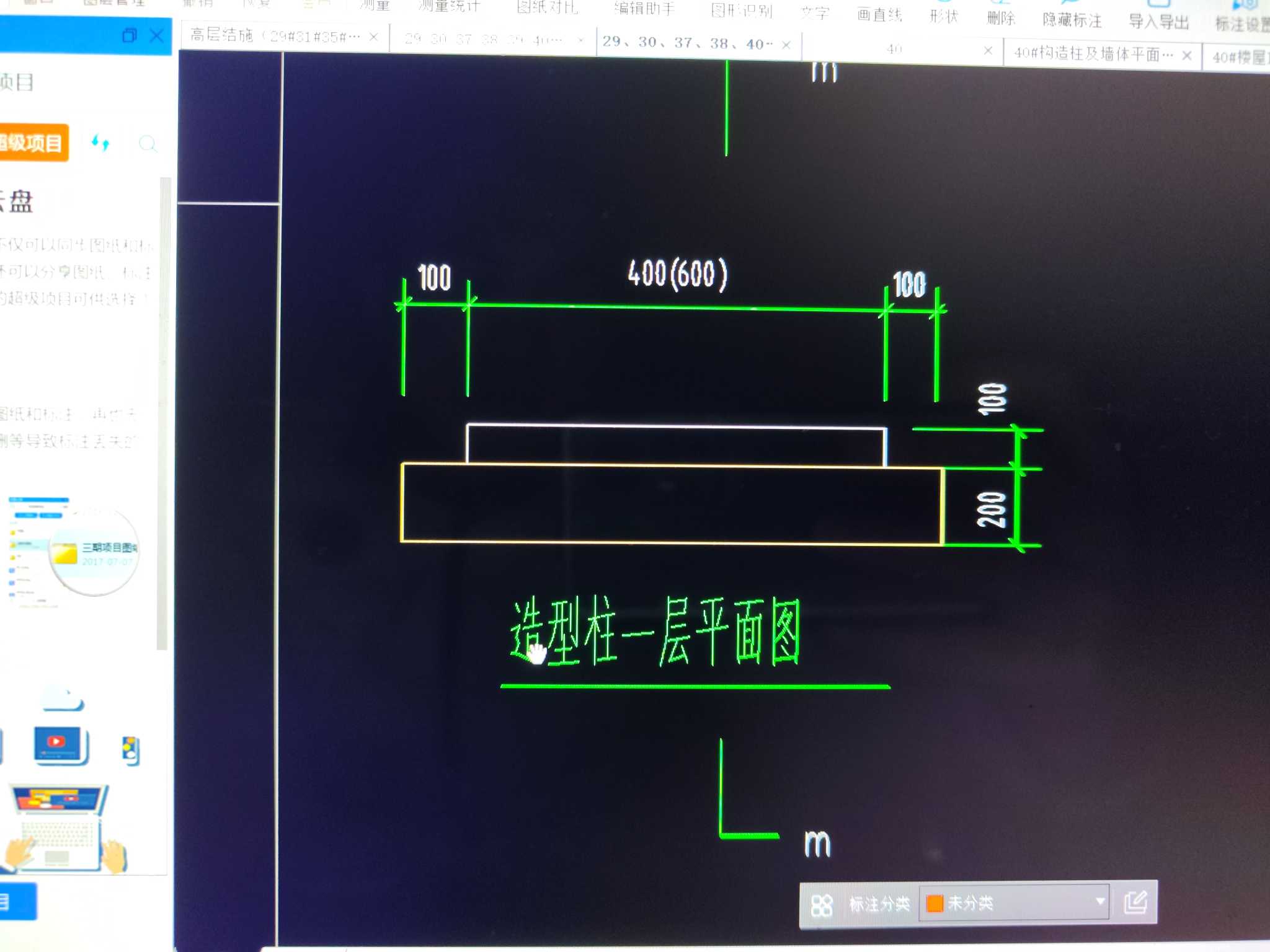This screenshot has width=1270, height=952.
Task: Click the 200 vertical dimension text
Action: 991,509
